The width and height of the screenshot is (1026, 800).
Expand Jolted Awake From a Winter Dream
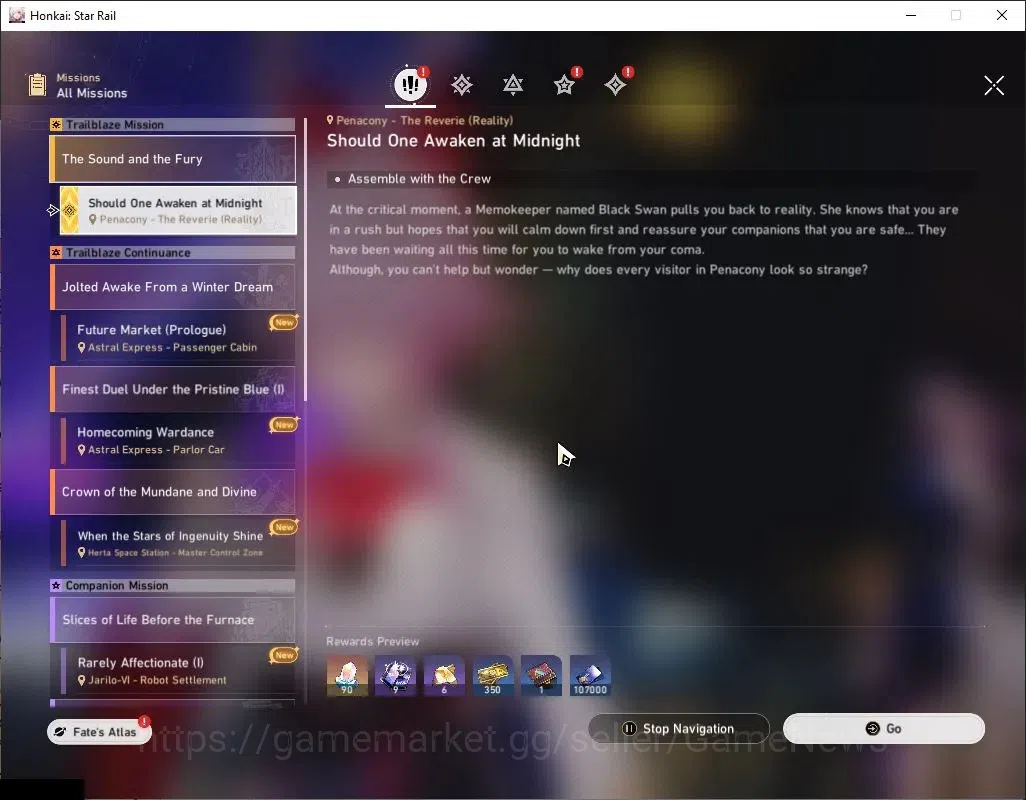tap(173, 287)
